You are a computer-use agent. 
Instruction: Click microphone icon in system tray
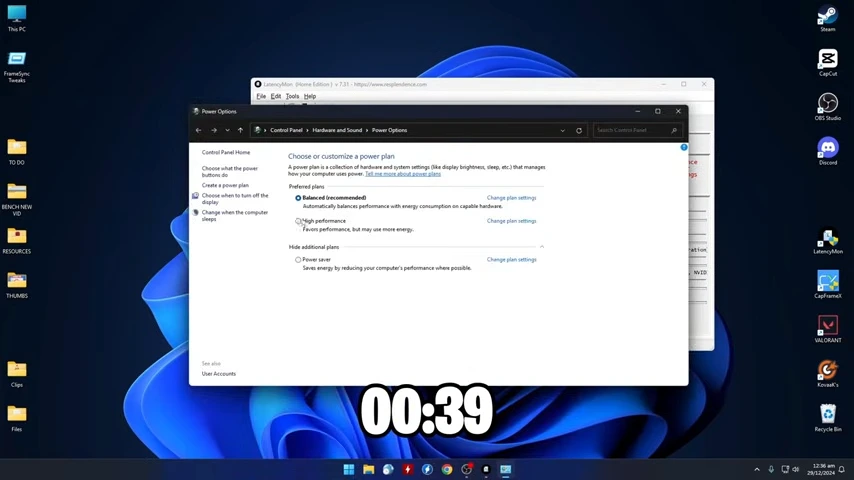pyautogui.click(x=771, y=469)
